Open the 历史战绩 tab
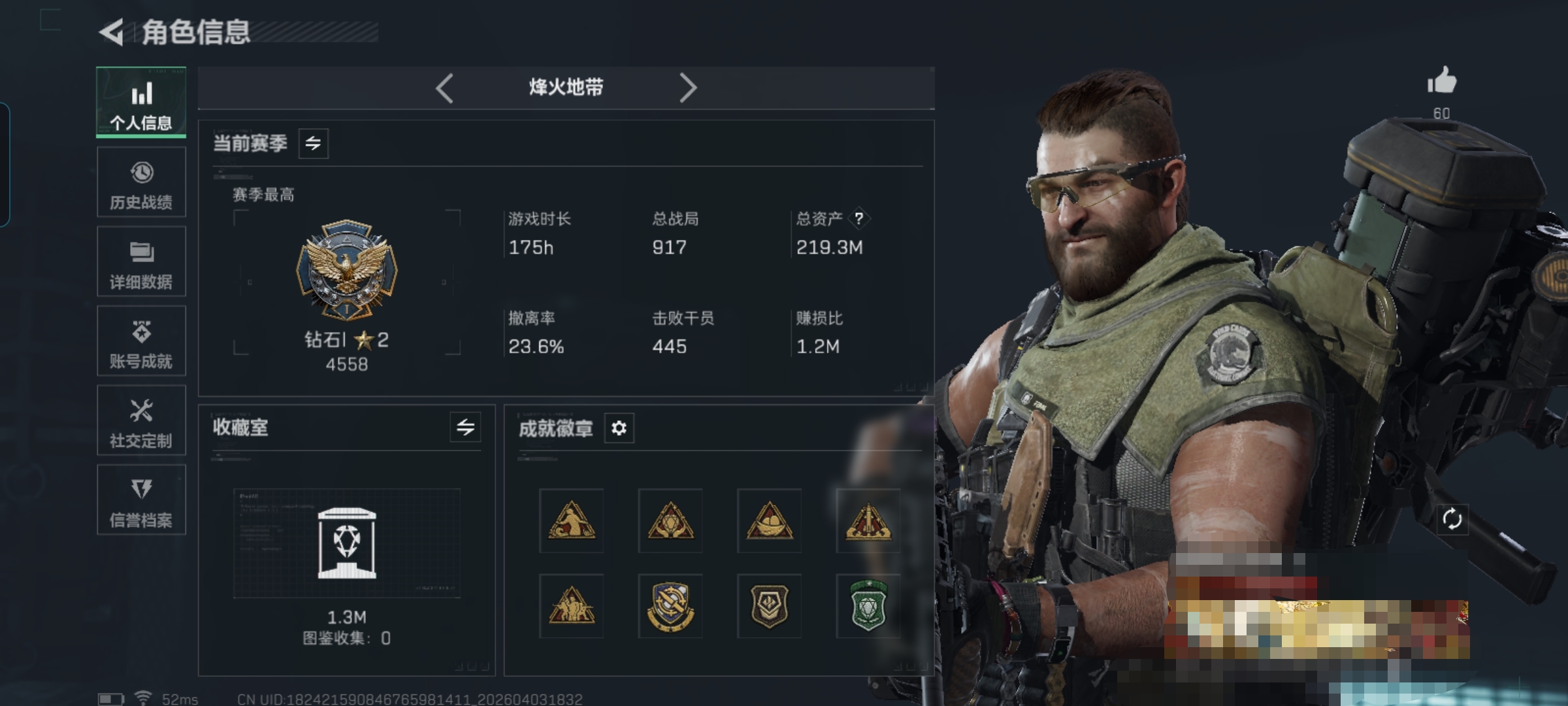The width and height of the screenshot is (1568, 706). (142, 182)
